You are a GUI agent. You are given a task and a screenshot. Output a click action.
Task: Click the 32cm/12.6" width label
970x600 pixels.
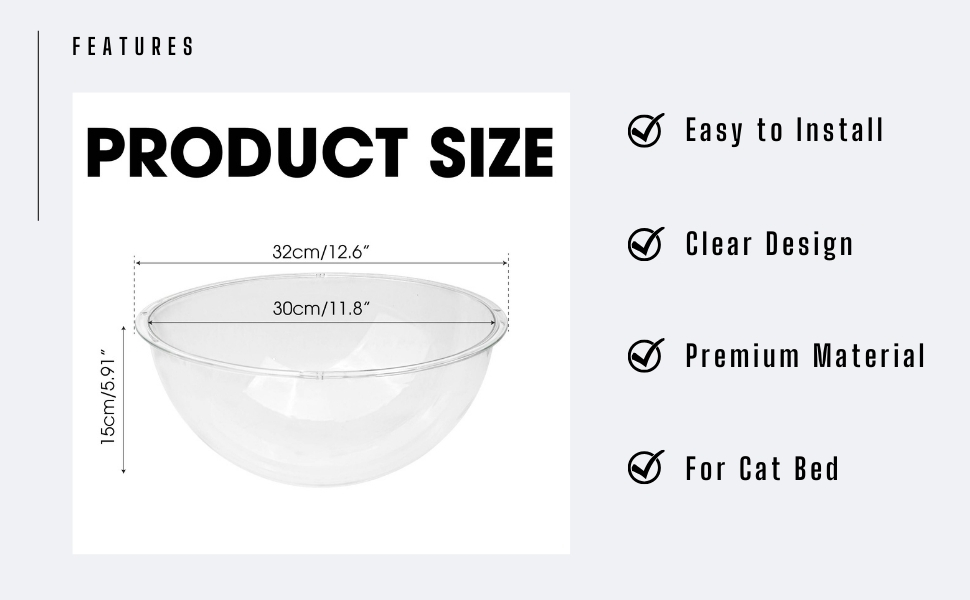[321, 252]
